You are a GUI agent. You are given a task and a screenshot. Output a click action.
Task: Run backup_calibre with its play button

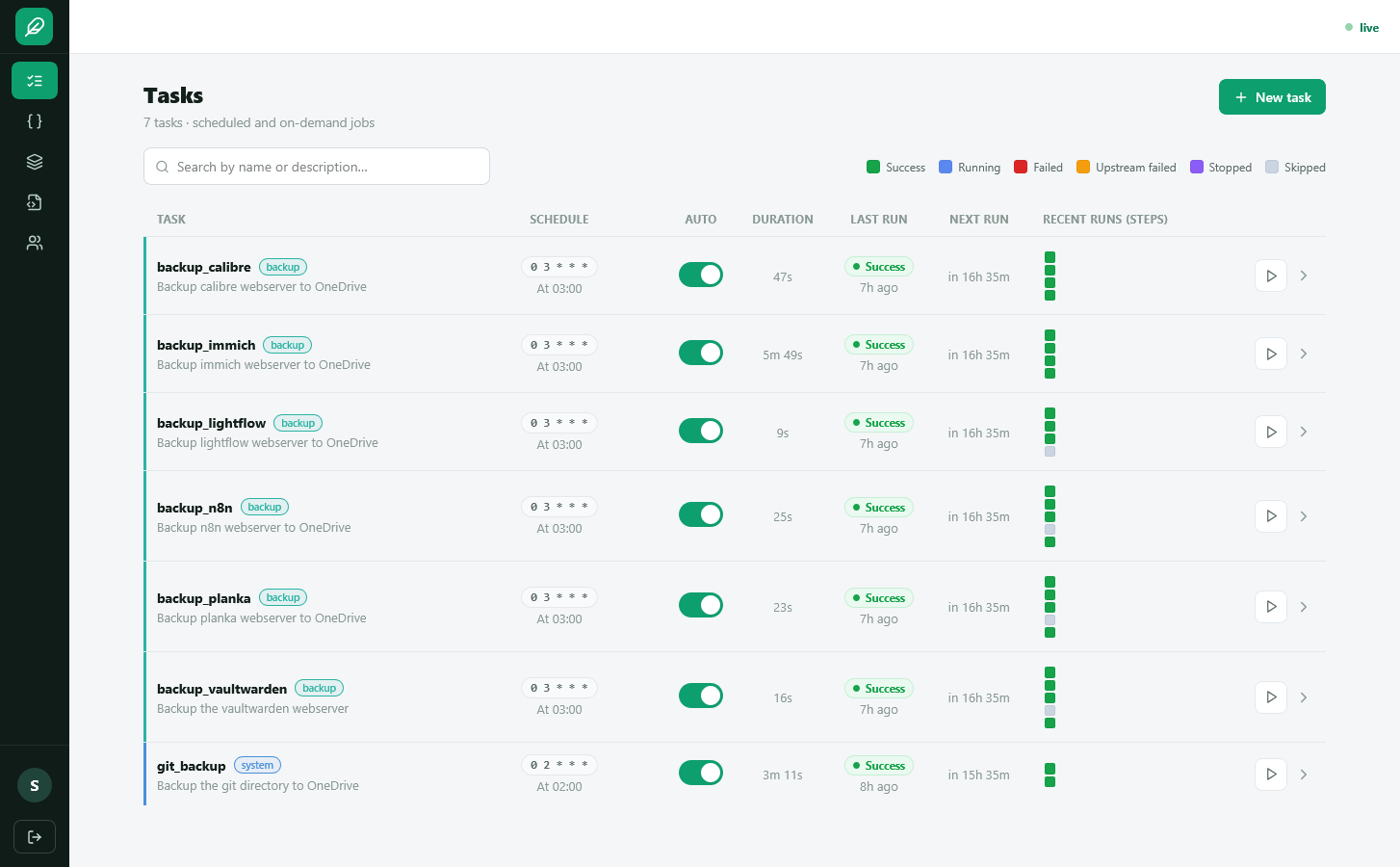(x=1271, y=276)
